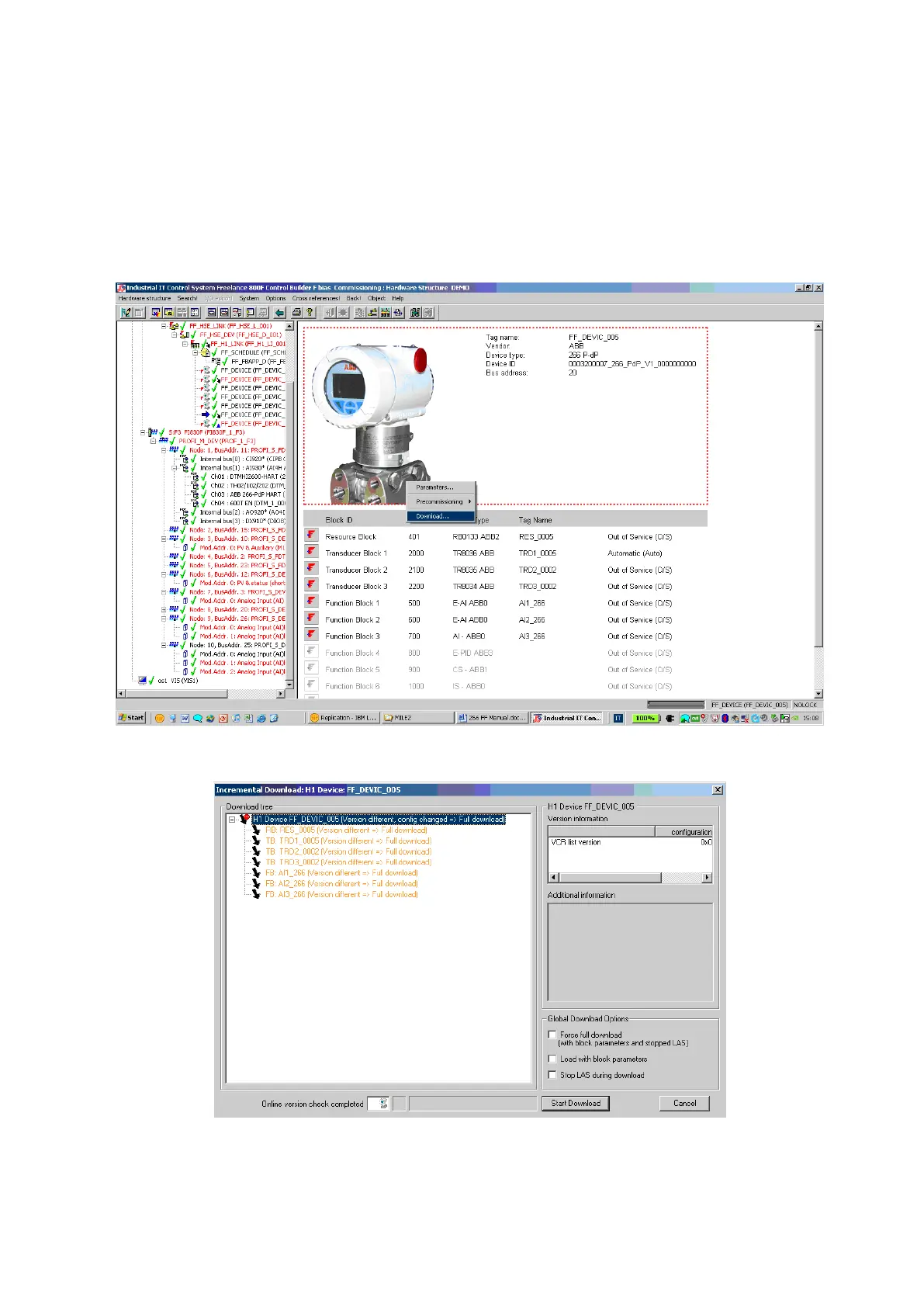Click the ost VIS (VIS1) station icon
The image size is (924, 1307).
(x=142, y=680)
